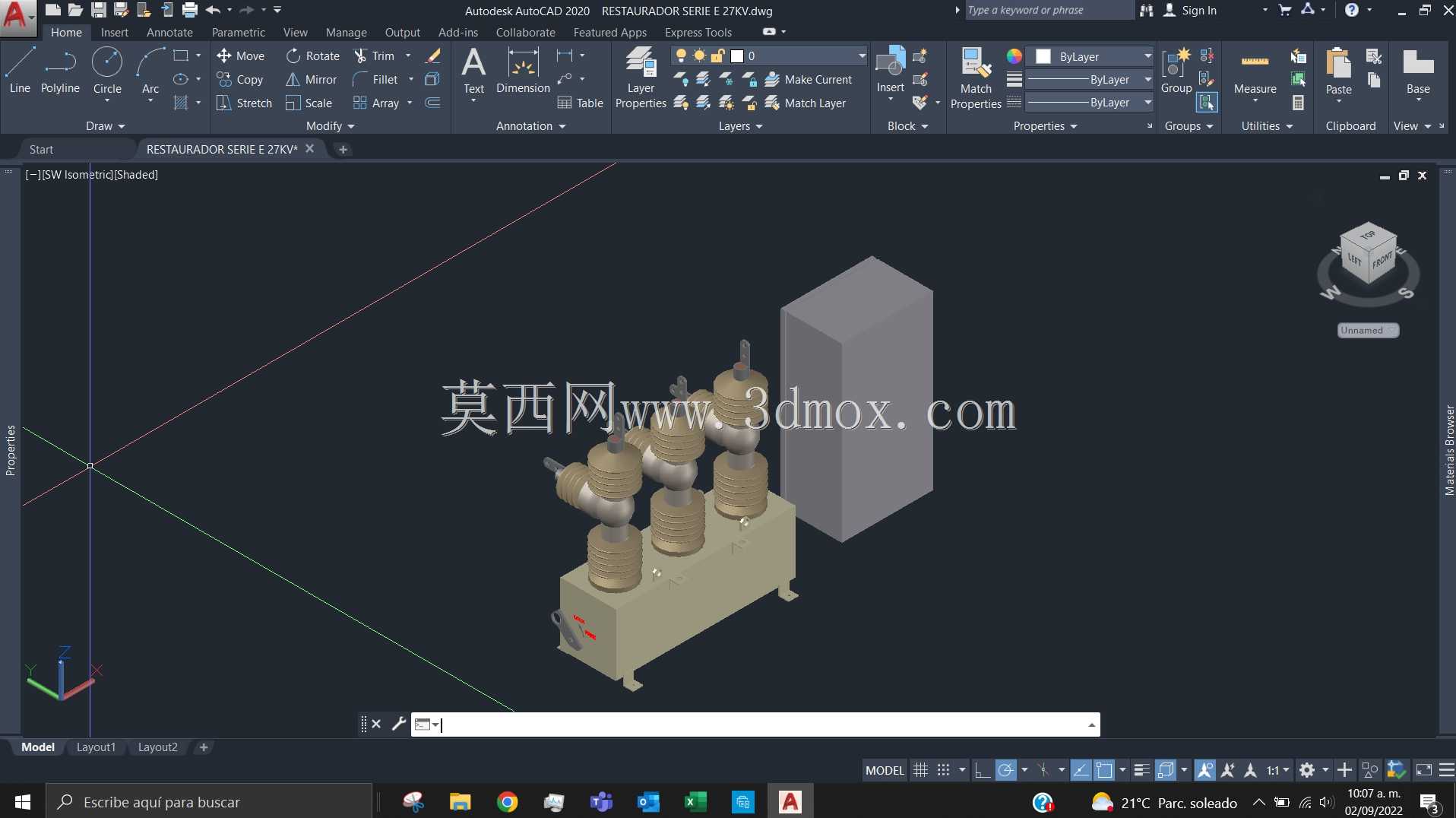Expand the Utilities panel

coord(1267,126)
